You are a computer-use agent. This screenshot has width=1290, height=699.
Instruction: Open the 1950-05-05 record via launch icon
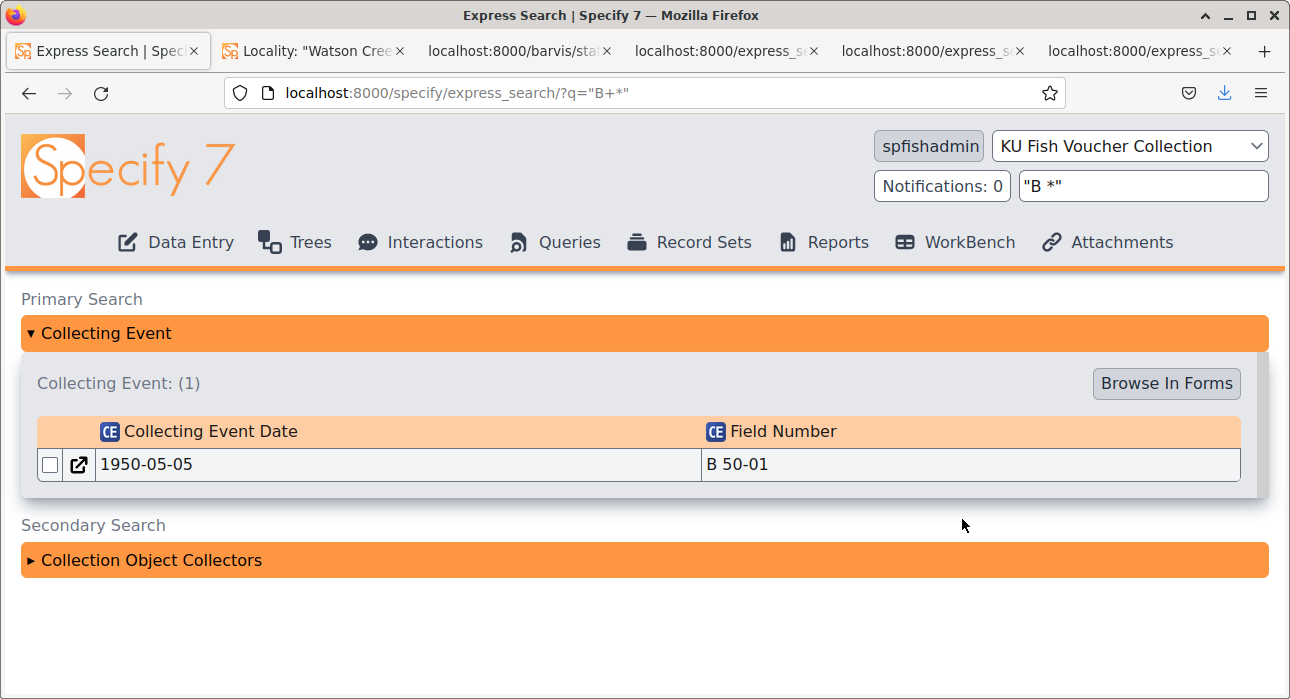(x=78, y=464)
